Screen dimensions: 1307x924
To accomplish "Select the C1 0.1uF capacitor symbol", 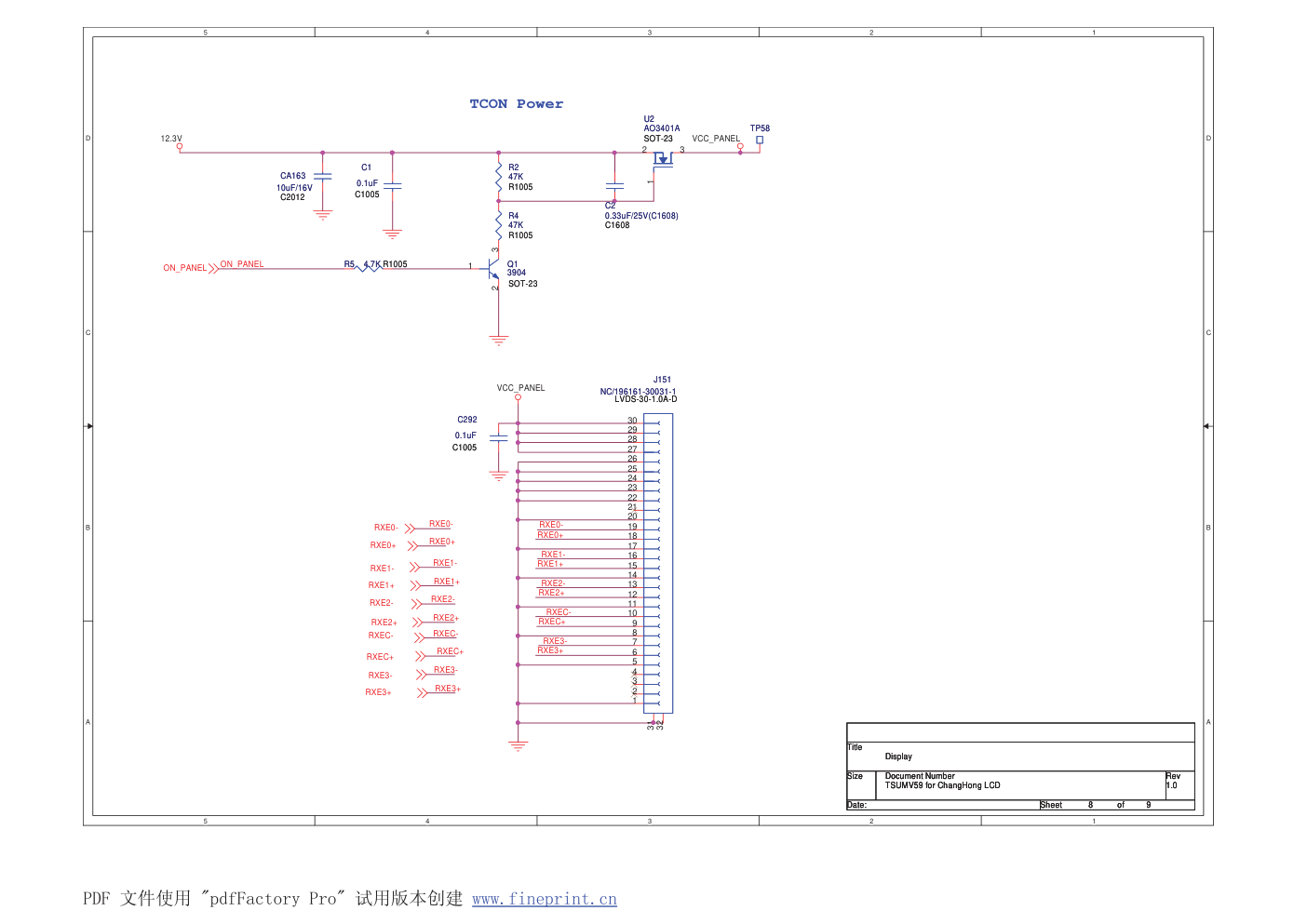I will coord(392,186).
